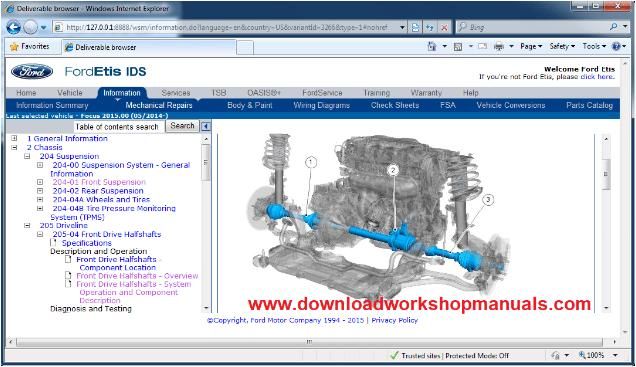
Task: Click the search magnifier icon beside Bing box
Action: pyautogui.click(x=613, y=27)
